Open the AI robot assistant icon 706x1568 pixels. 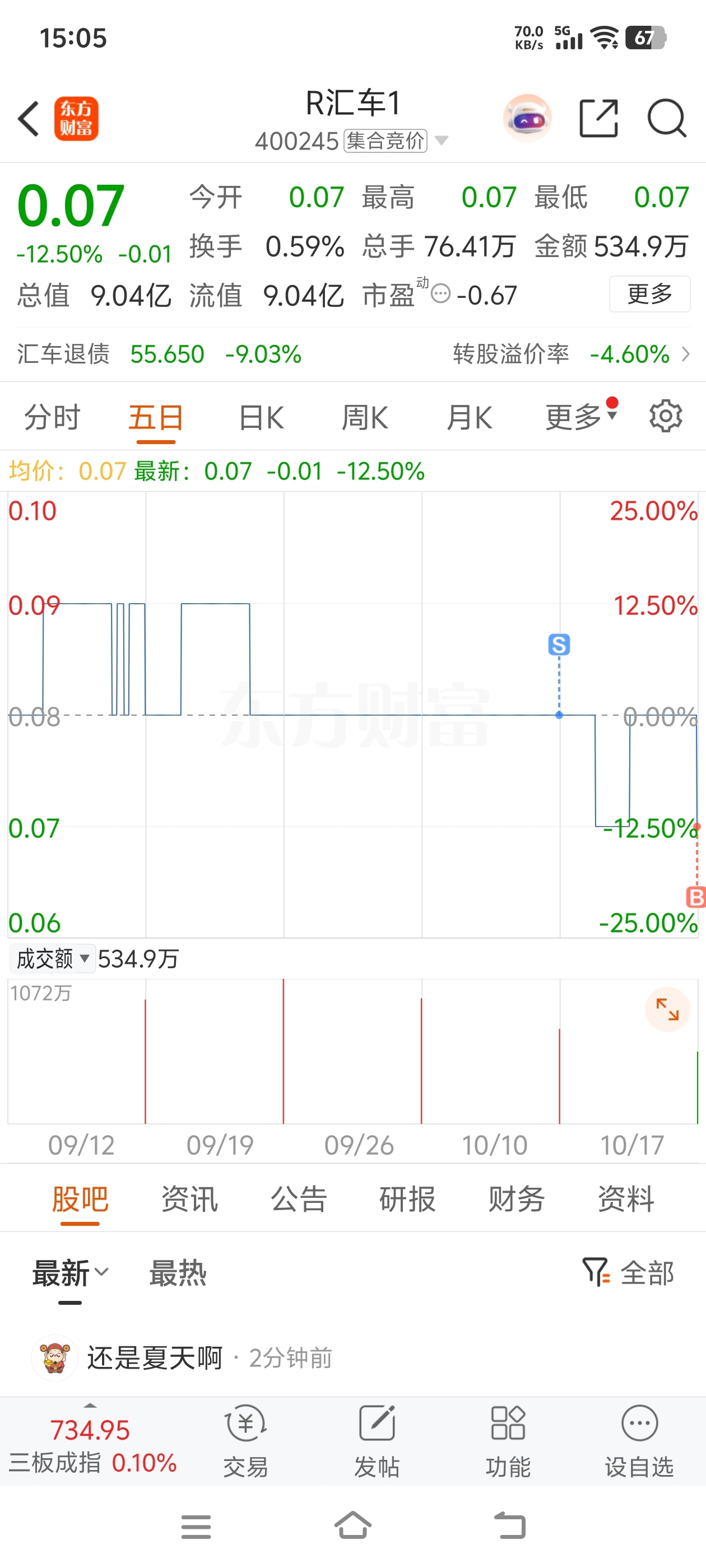click(527, 118)
